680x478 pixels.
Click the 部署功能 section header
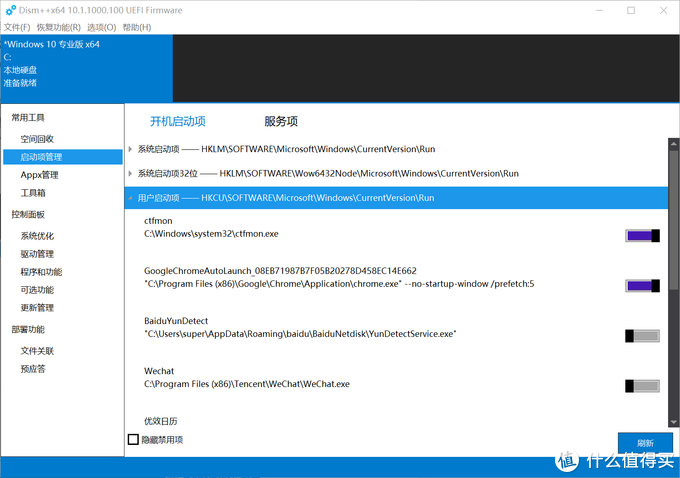[28, 329]
